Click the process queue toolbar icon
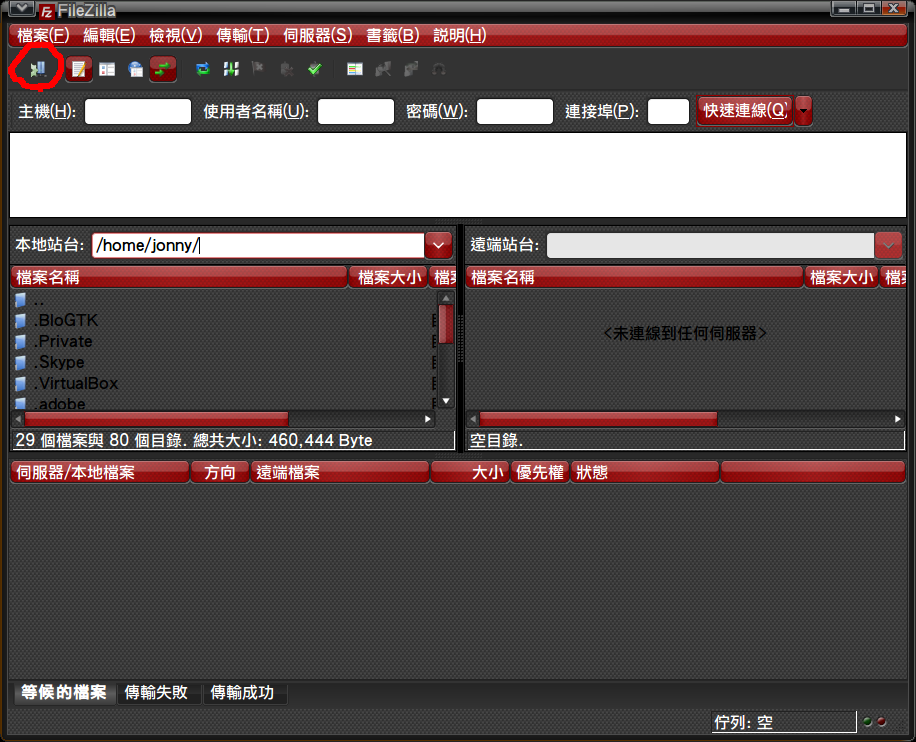The width and height of the screenshot is (916, 742). coord(229,69)
